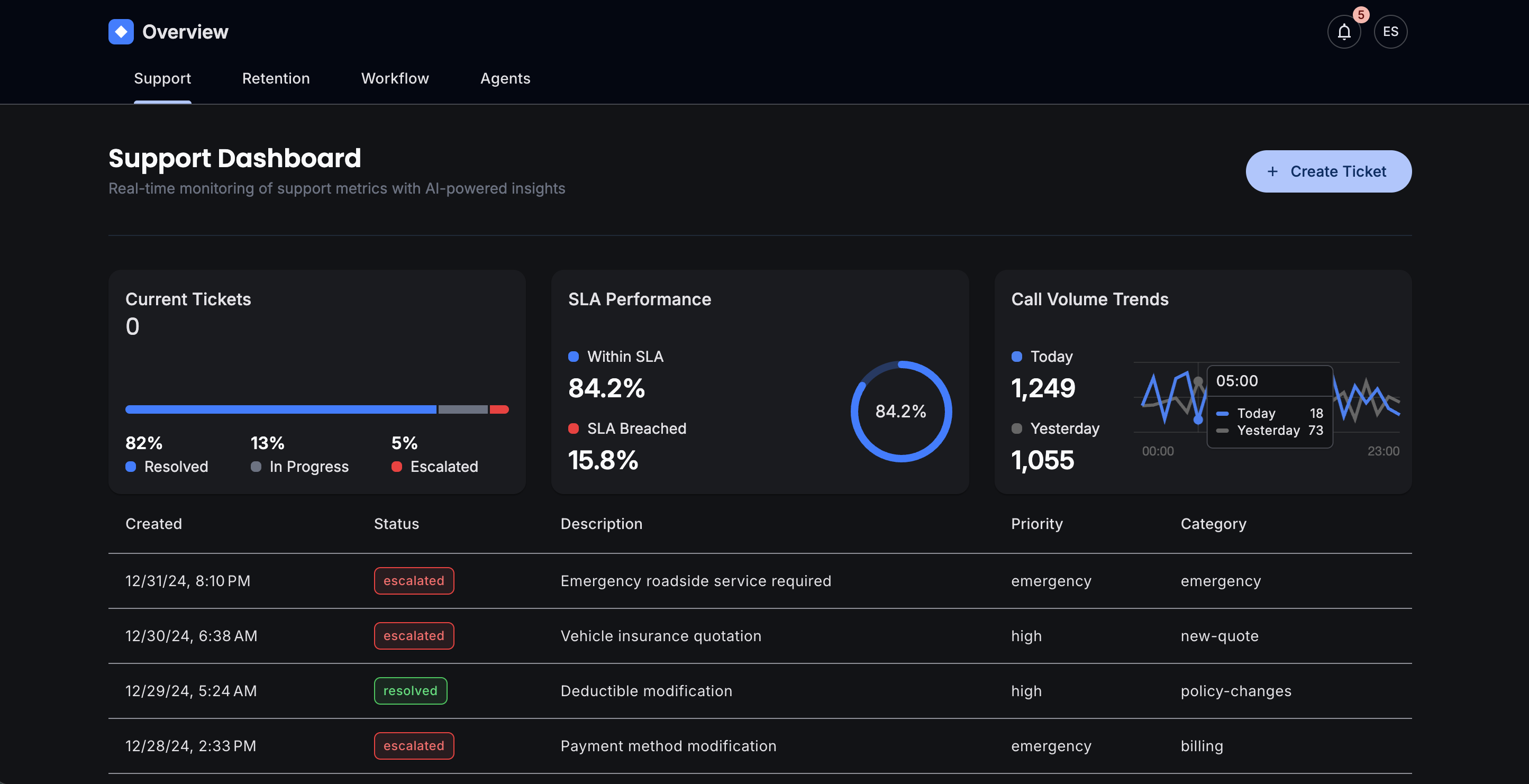The height and width of the screenshot is (784, 1529).
Task: Click the ES user avatar
Action: point(1390,31)
